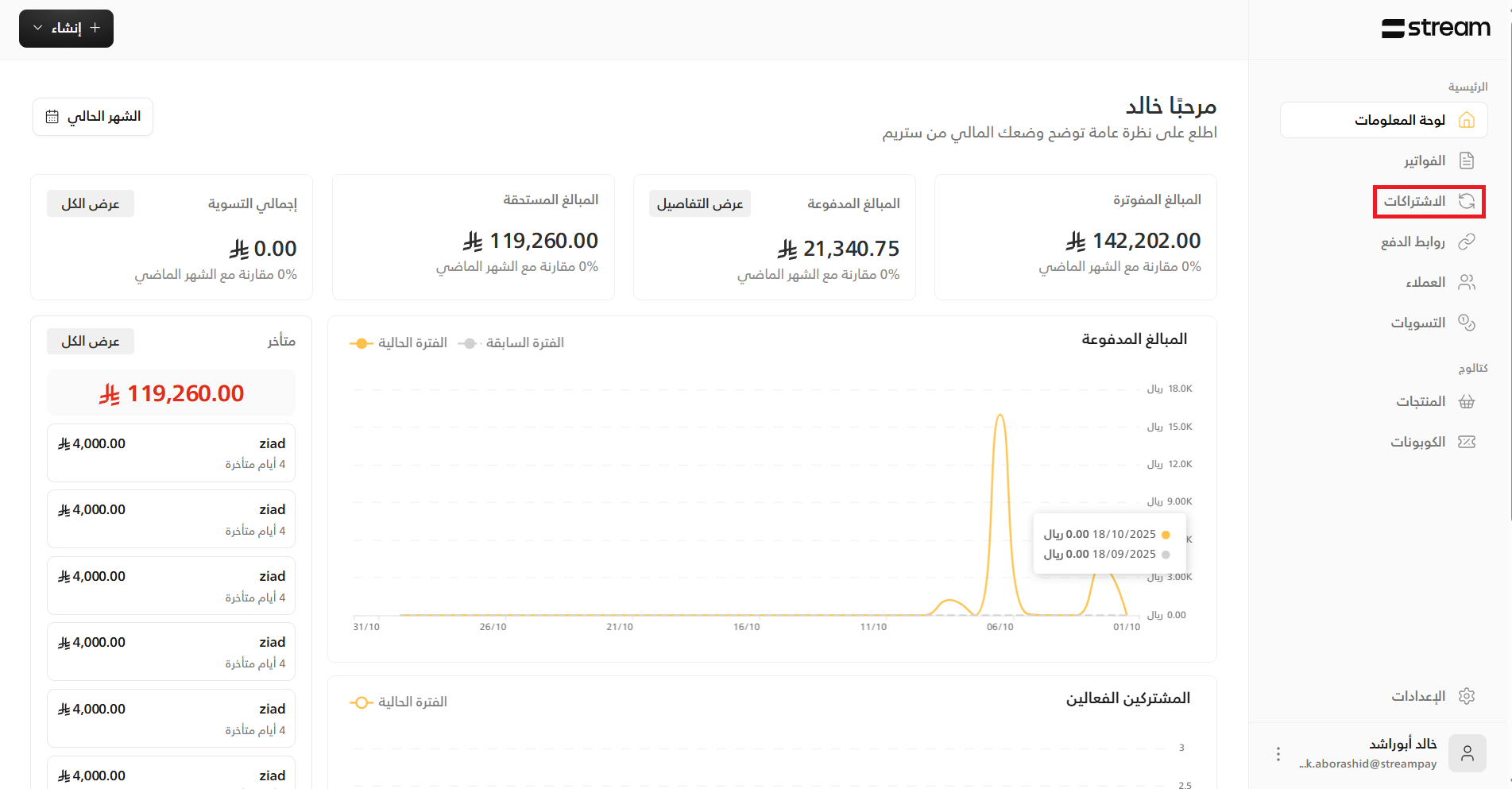Screen dimensions: 1512x789
Task: Toggle الفترة السابقة legend in paid amounts chart
Action: tap(512, 343)
